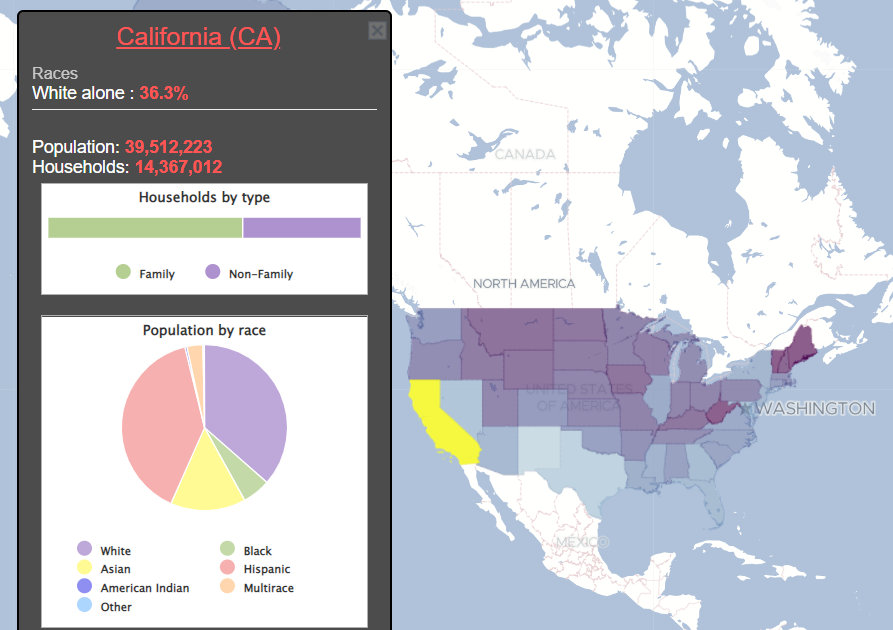893x630 pixels.
Task: Click the Population by race chart title
Action: tap(204, 330)
